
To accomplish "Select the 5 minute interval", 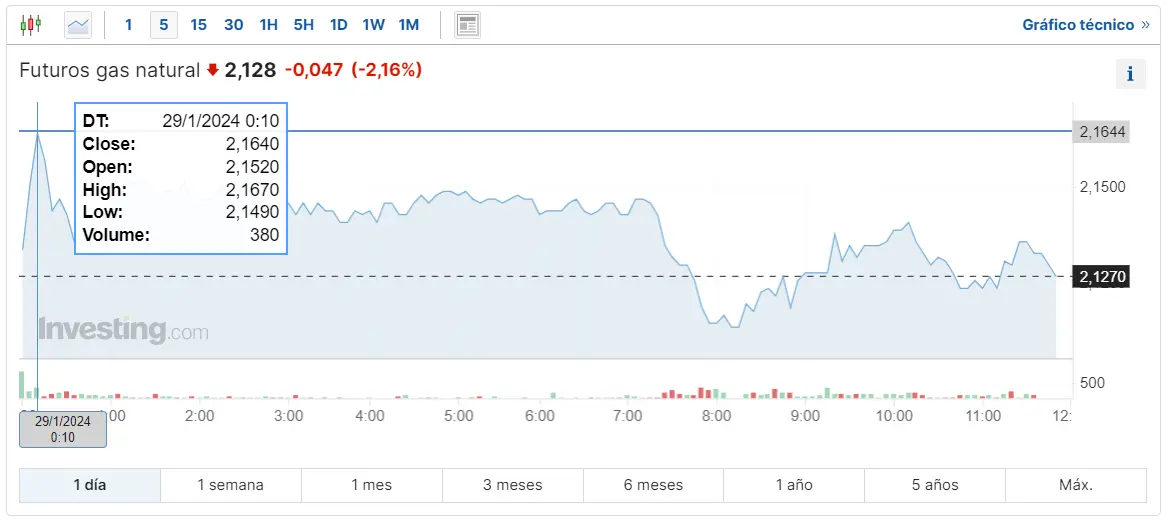I will pos(164,24).
